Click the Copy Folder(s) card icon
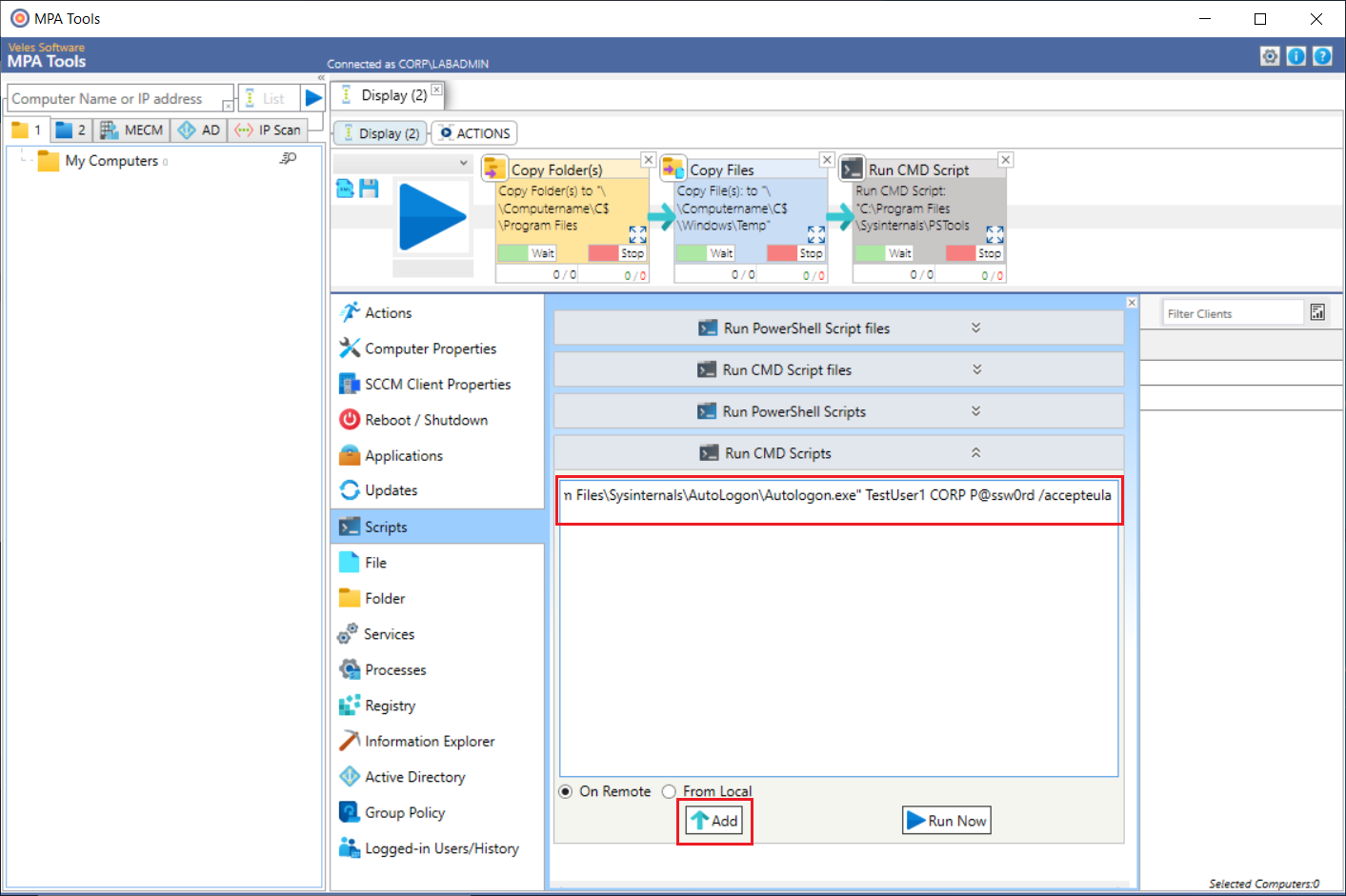 [x=494, y=169]
